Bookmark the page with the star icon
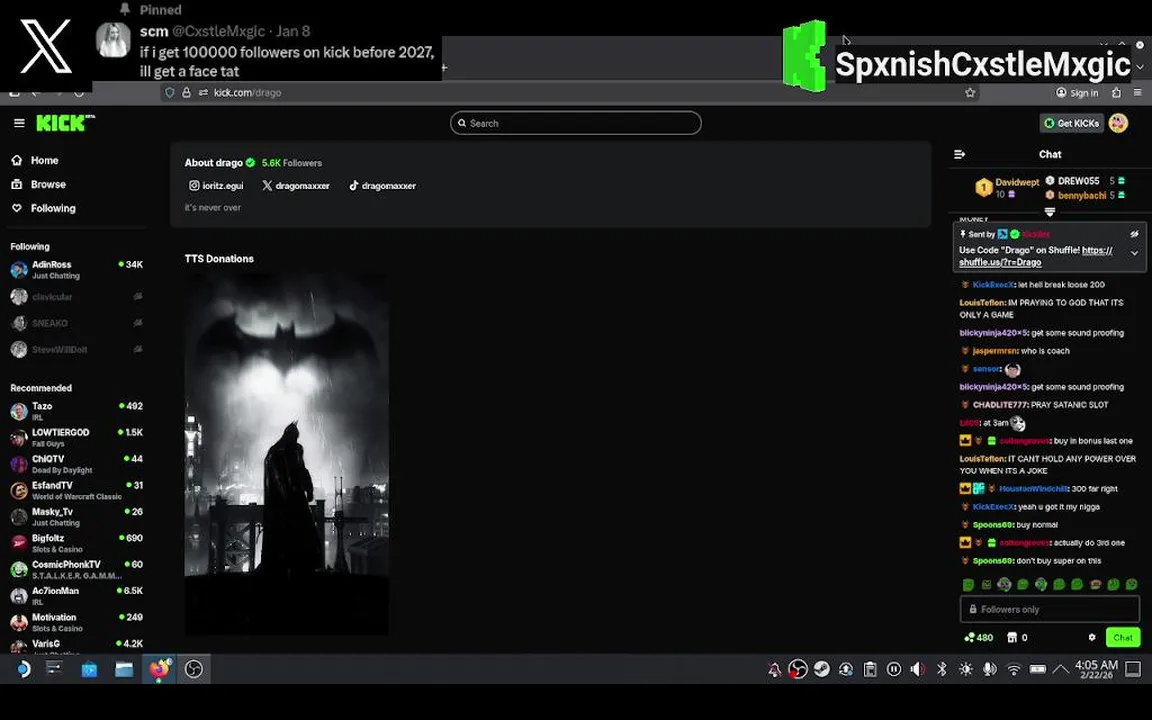 [970, 93]
